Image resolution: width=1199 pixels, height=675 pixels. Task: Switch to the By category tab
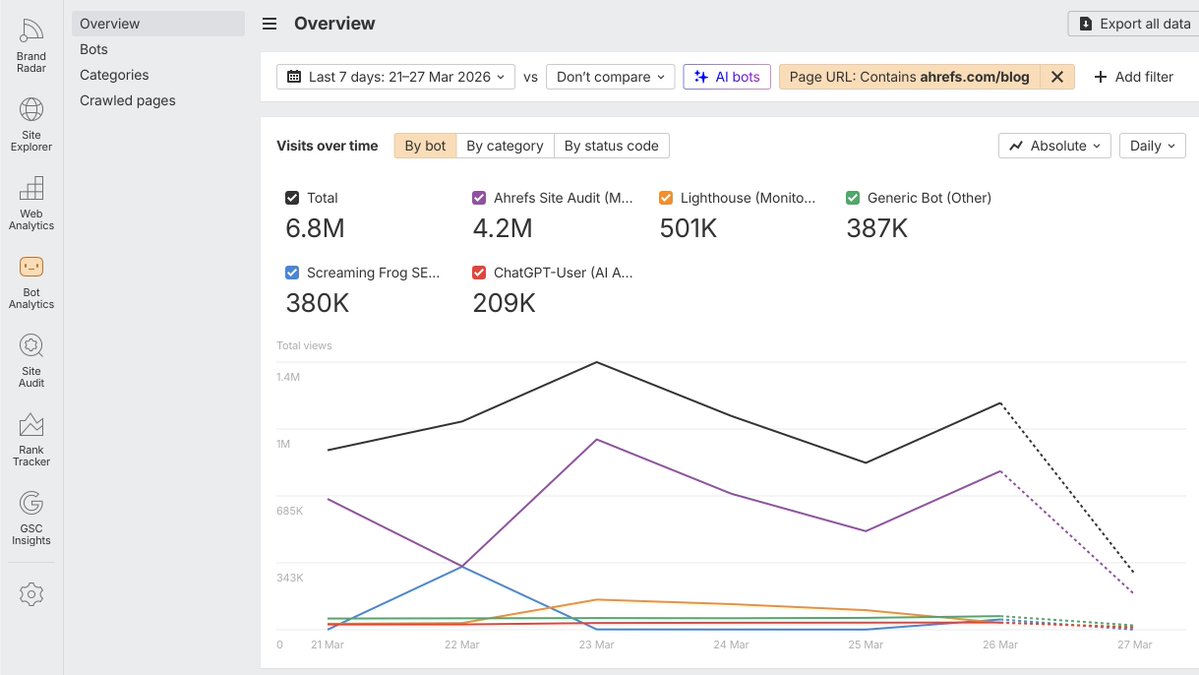(x=505, y=145)
